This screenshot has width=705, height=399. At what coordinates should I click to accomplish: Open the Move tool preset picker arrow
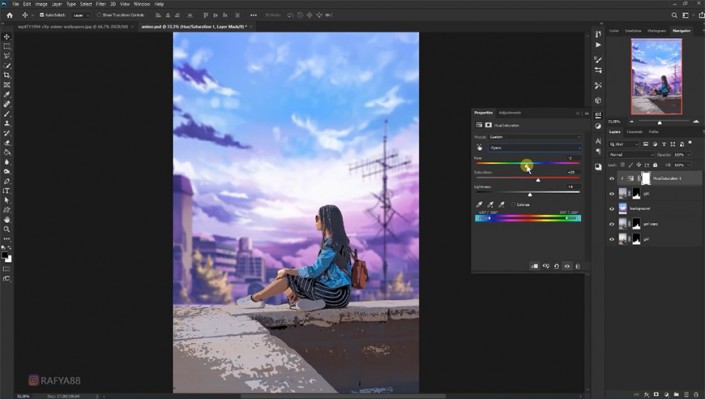pyautogui.click(x=32, y=15)
